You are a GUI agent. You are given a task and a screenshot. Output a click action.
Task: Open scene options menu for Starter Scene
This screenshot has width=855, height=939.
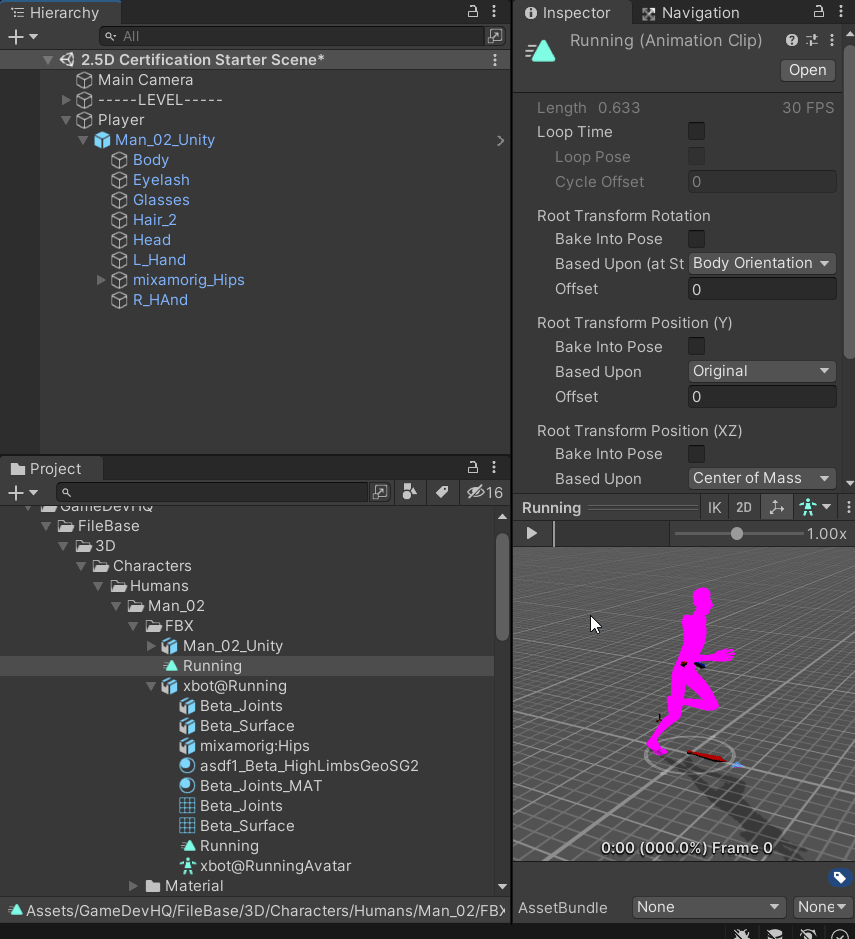point(495,60)
